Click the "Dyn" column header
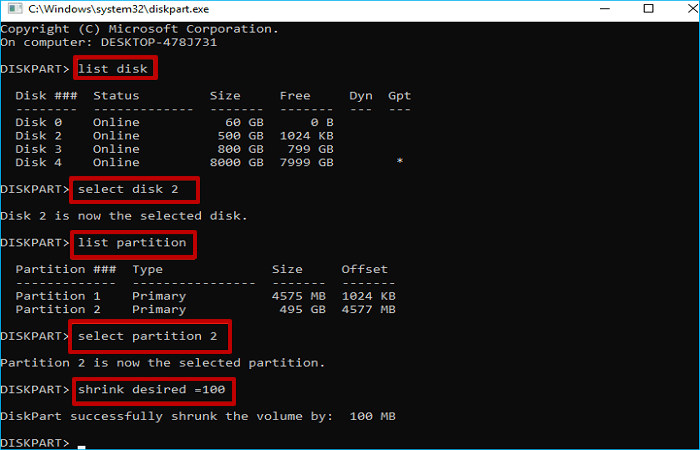 pyautogui.click(x=361, y=96)
